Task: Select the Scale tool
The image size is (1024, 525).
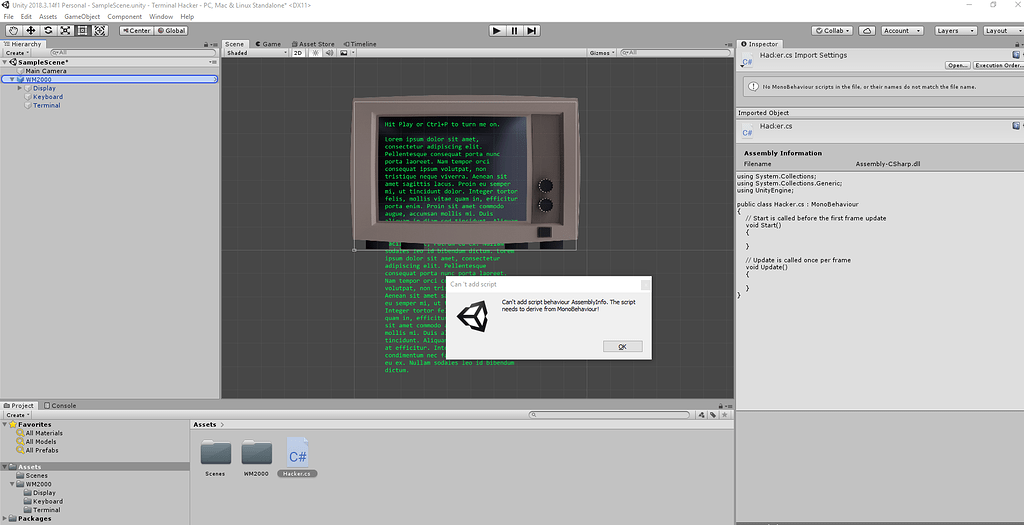Action: click(64, 31)
